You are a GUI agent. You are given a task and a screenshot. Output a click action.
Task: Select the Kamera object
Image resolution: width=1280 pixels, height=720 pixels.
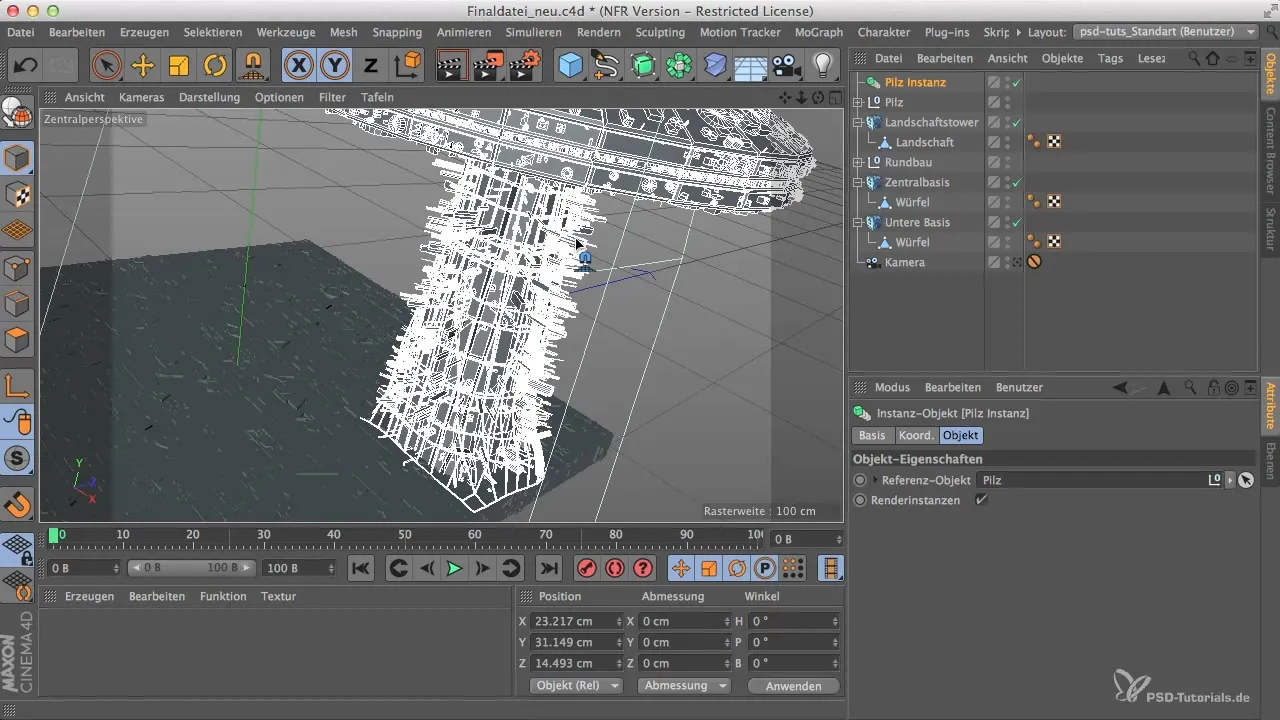[905, 262]
